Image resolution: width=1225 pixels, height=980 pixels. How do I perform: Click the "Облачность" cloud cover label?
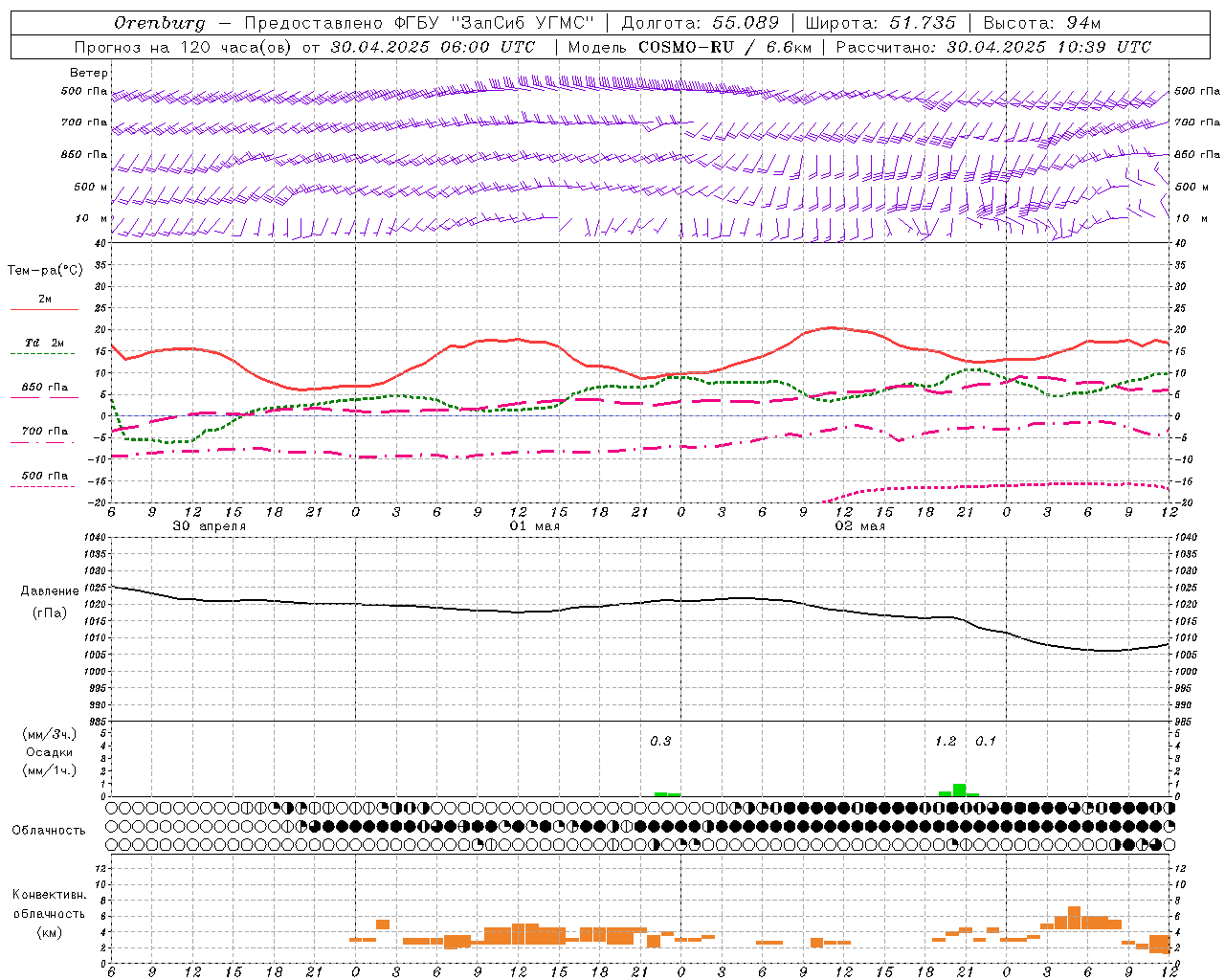(x=49, y=831)
